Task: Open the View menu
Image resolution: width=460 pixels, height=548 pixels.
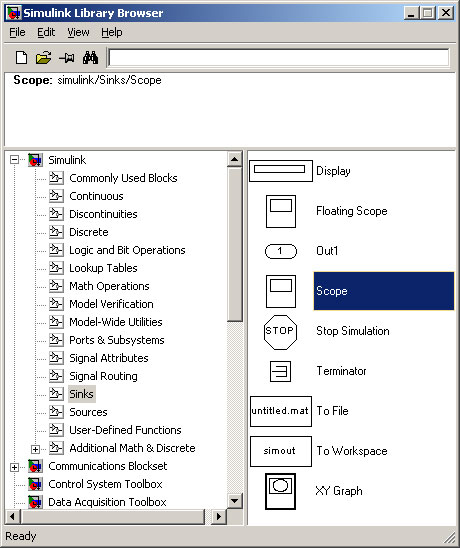Action: pos(78,33)
